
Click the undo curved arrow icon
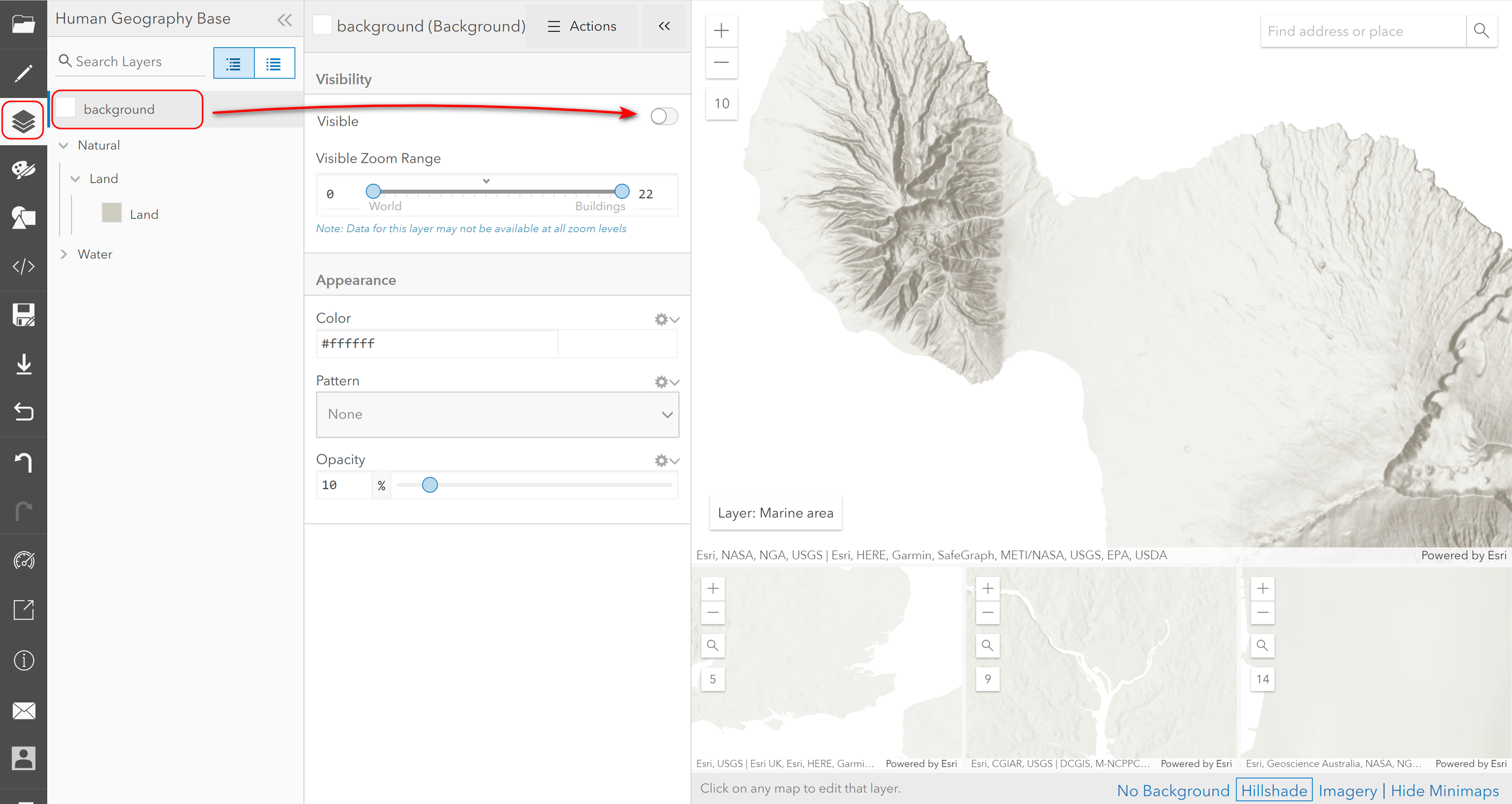24,462
